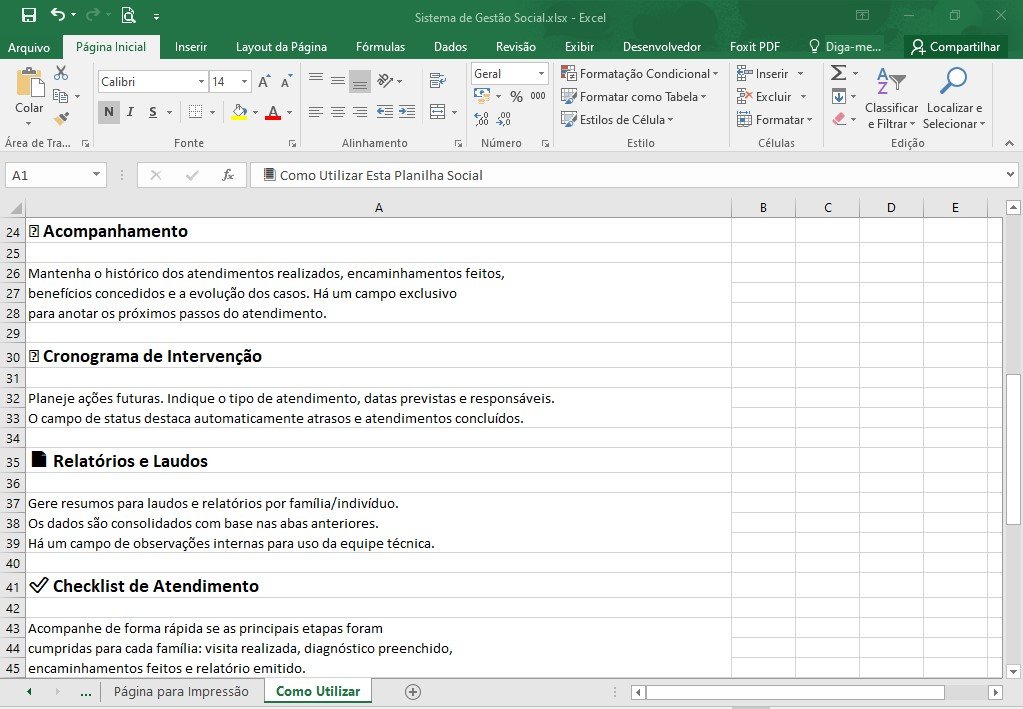Open the Localizar e Selecionar menu
The width and height of the screenshot is (1023, 709).
click(954, 97)
